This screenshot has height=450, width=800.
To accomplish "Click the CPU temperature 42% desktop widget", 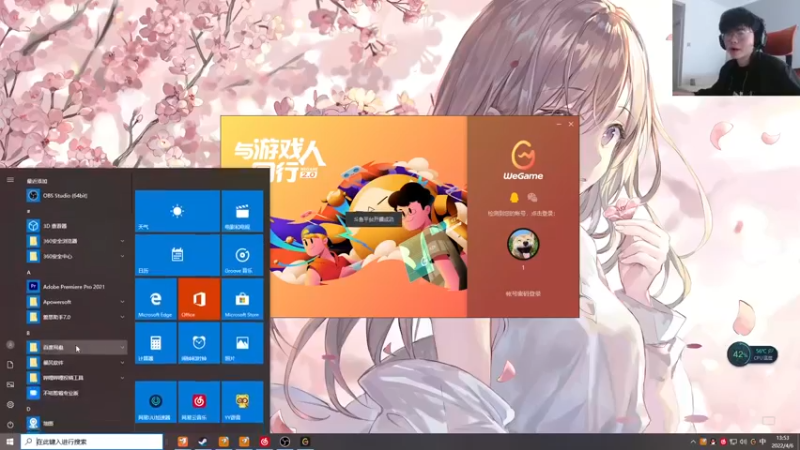I will pyautogui.click(x=753, y=355).
